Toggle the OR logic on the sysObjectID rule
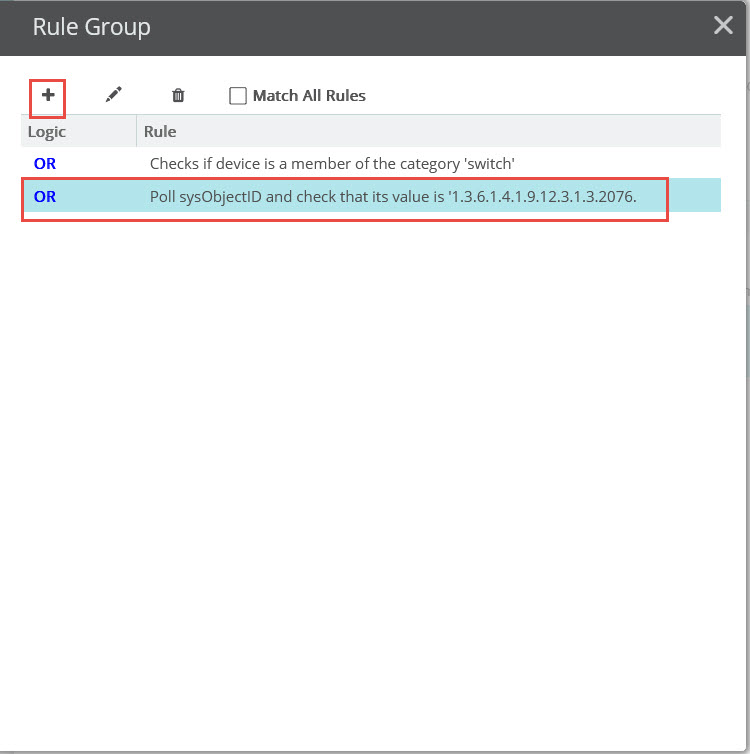The width and height of the screenshot is (750, 754). 45,196
